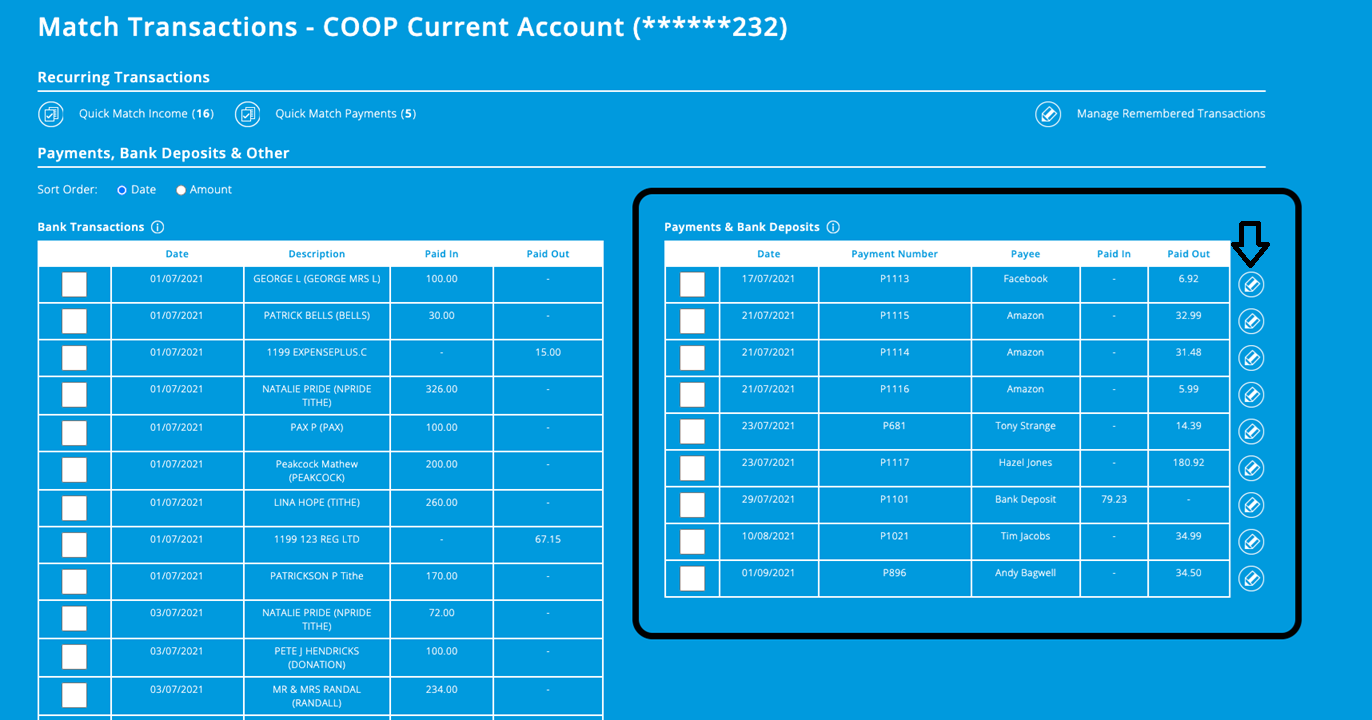
Task: Edit the Bank Deposit P1101 entry
Action: 1251,505
